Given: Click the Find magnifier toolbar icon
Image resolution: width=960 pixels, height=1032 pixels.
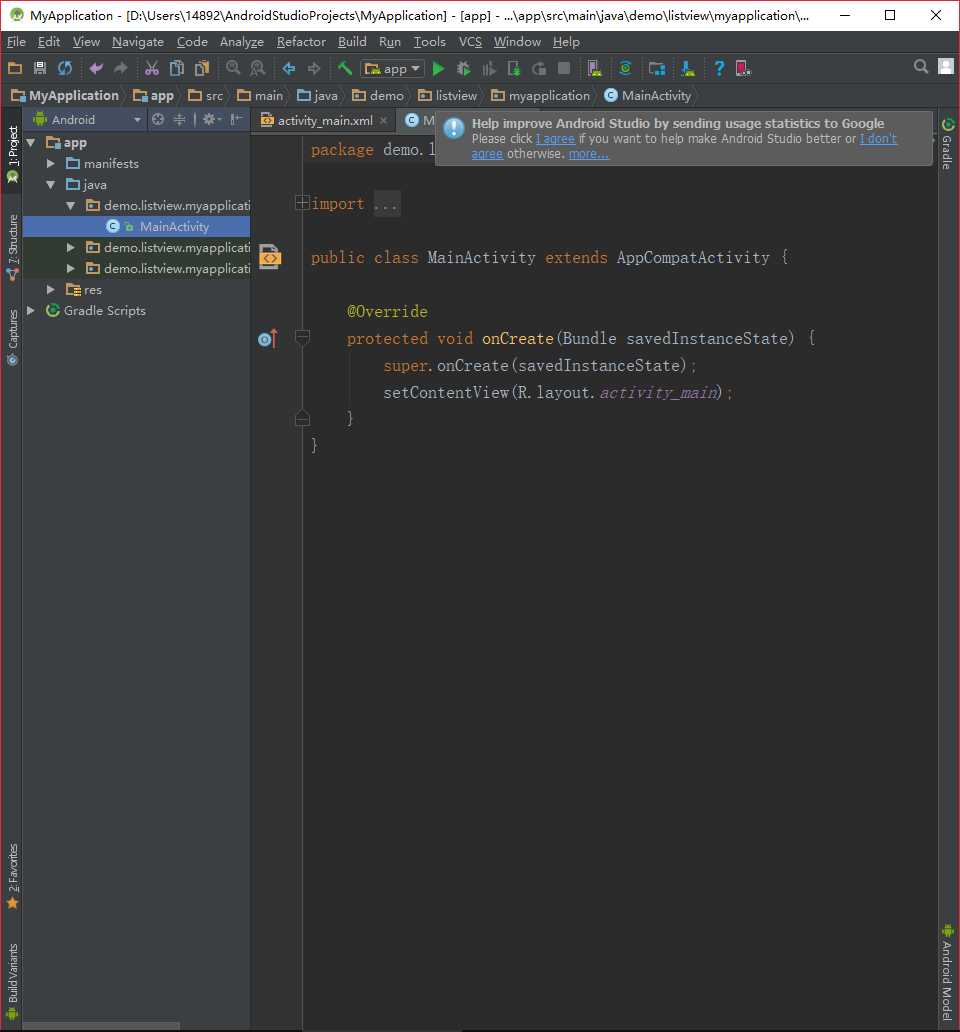Looking at the screenshot, I should click(233, 68).
